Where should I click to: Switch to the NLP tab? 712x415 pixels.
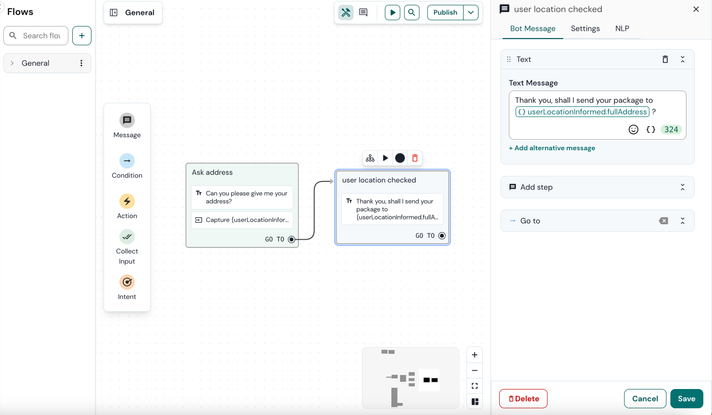coord(622,29)
